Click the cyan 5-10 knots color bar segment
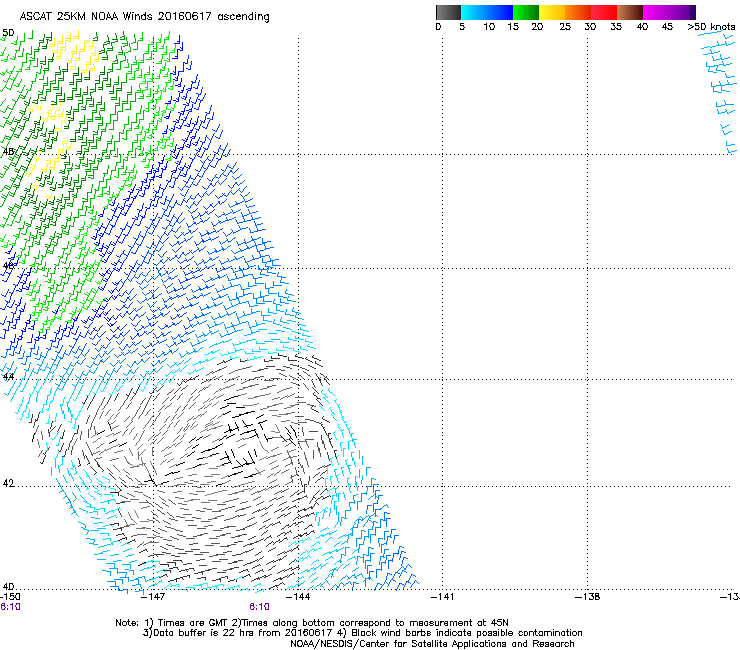 (474, 12)
